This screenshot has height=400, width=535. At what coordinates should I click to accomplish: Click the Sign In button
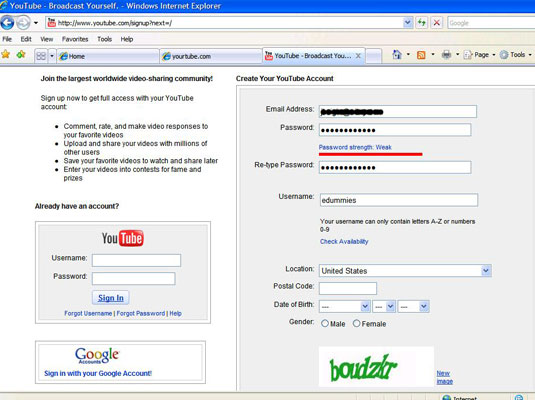tap(111, 298)
